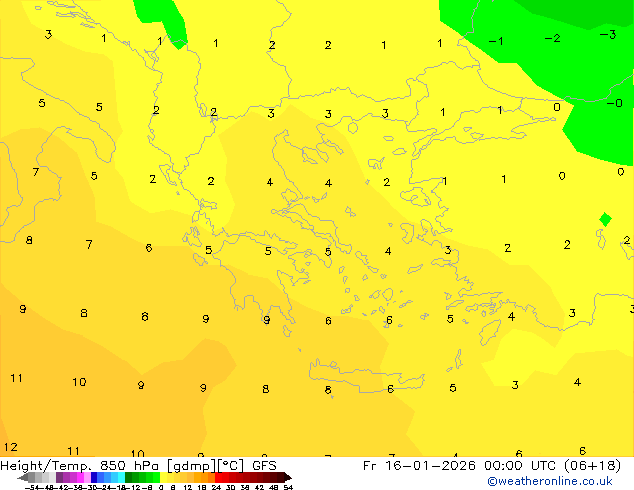Click the temperature value '-0' on the map
Viewport: 634px width, 490px height.
tap(615, 103)
